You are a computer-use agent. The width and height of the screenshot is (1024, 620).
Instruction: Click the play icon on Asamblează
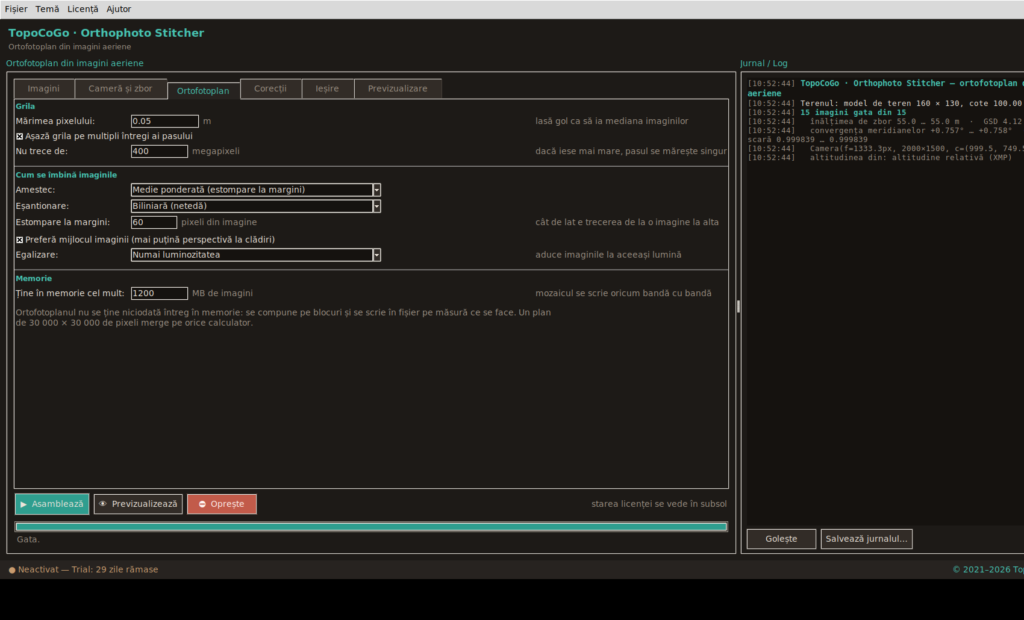click(x=24, y=504)
